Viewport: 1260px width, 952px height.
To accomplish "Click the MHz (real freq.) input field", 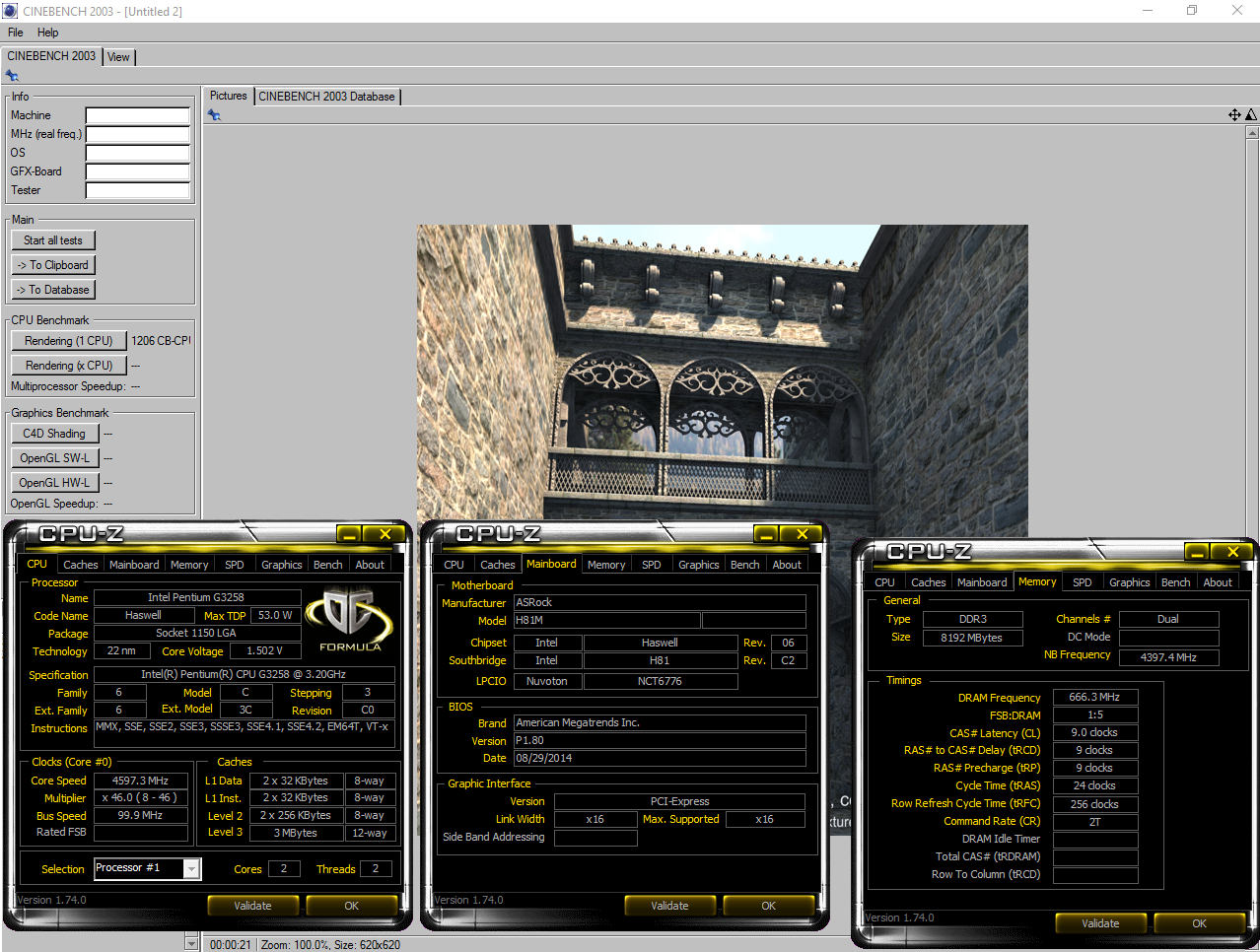I will pyautogui.click(x=137, y=134).
